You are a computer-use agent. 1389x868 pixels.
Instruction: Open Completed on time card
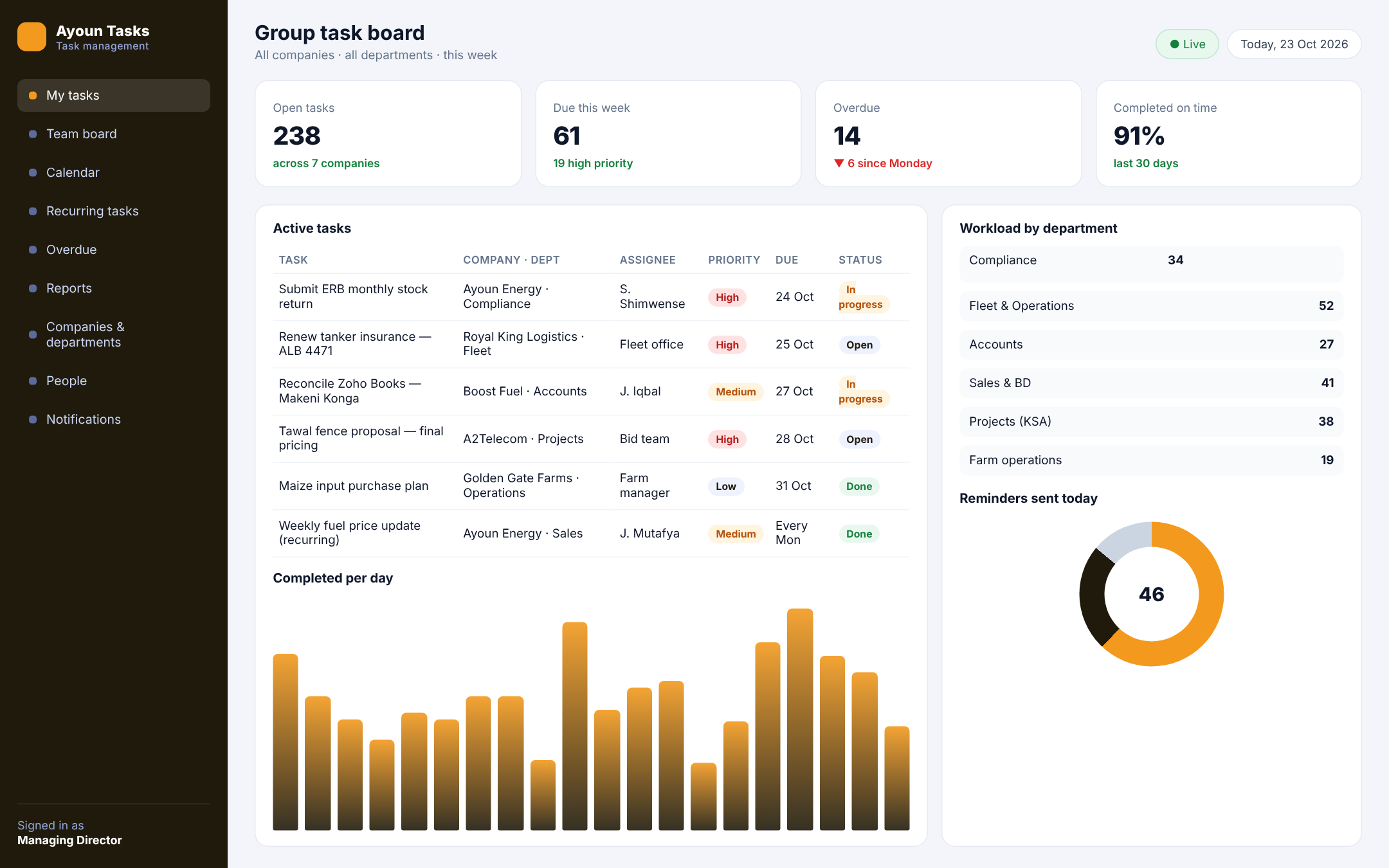pos(1229,134)
